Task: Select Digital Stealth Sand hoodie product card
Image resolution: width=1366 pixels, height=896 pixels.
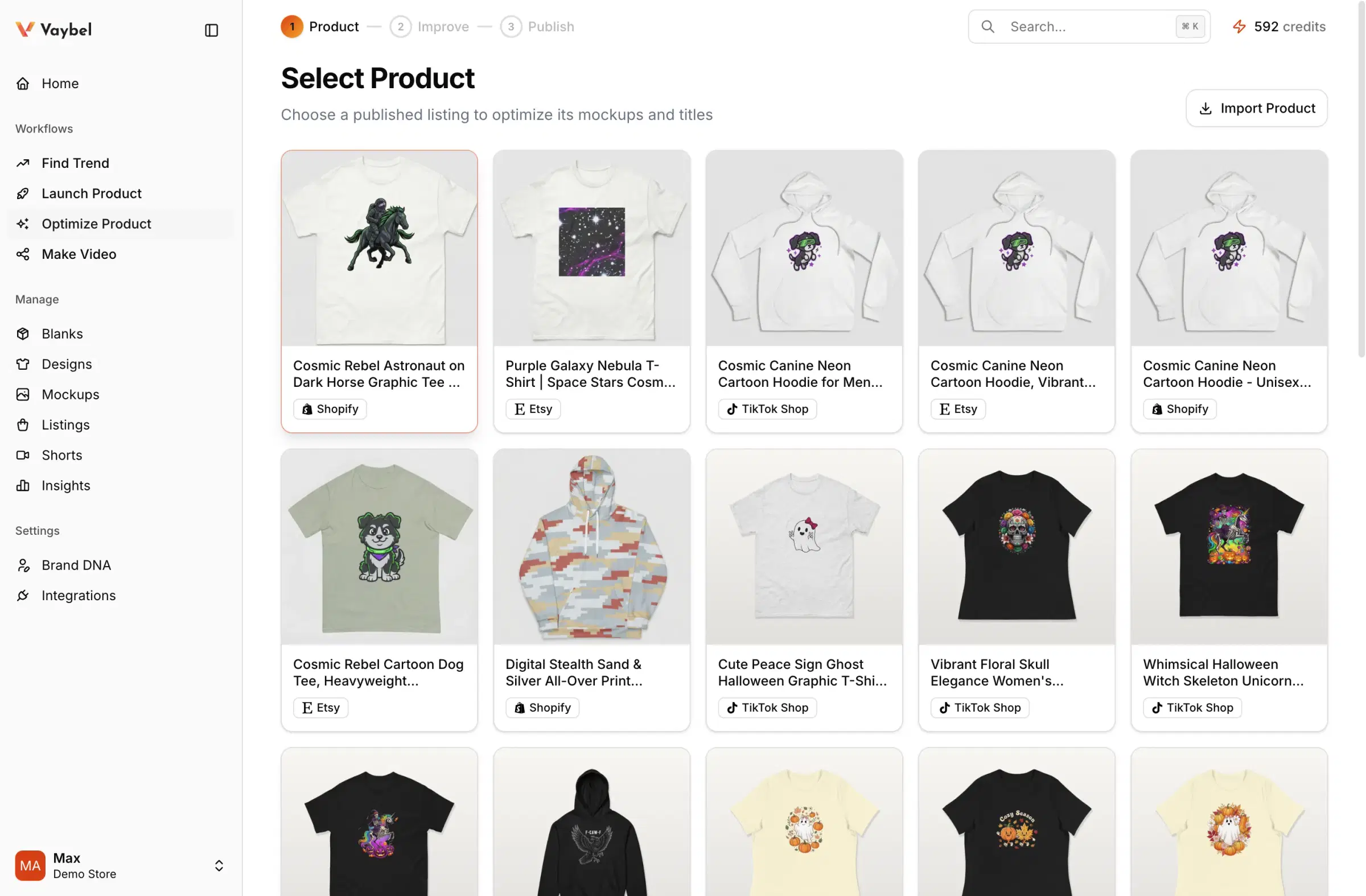Action: coord(591,590)
